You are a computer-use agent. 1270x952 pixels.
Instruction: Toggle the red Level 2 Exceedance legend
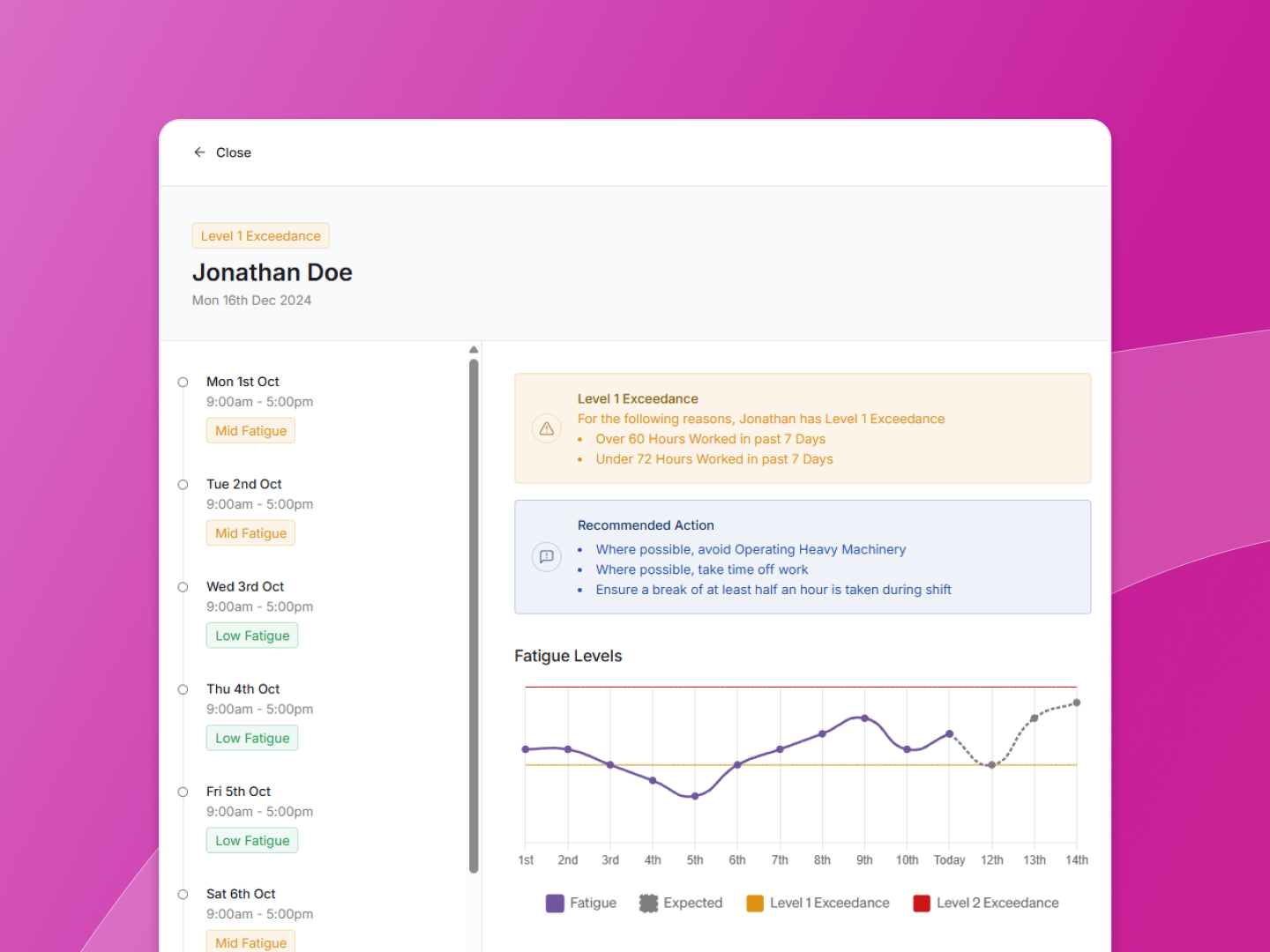coord(922,903)
